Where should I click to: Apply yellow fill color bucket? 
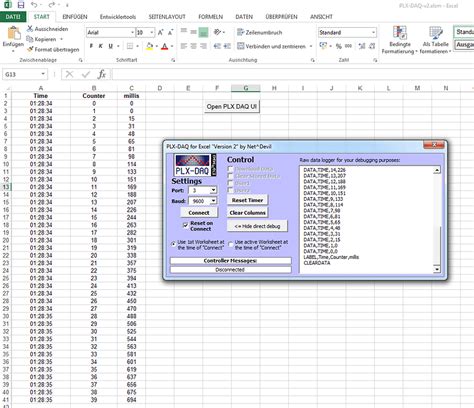coord(150,46)
